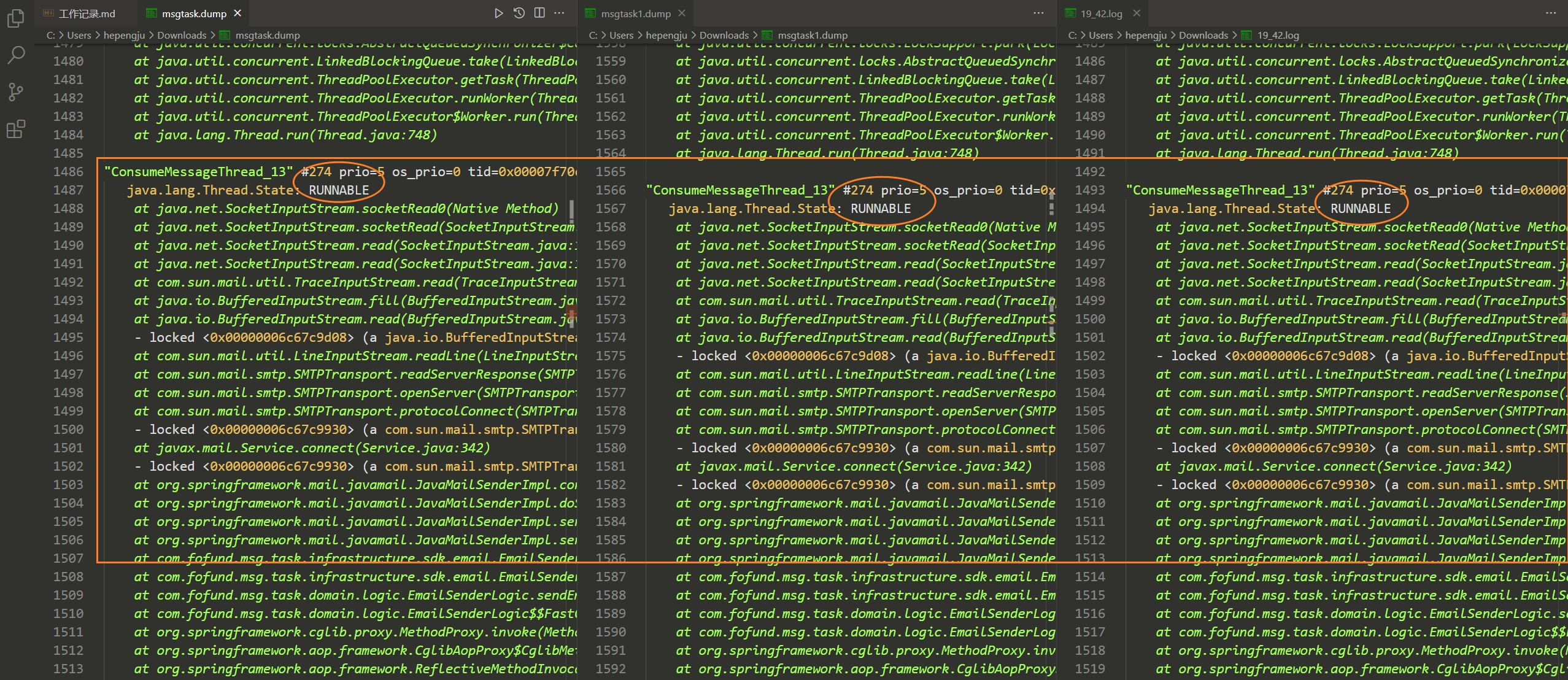This screenshot has height=680, width=1568.
Task: Click the RUNNABLE text on line 1567
Action: [881, 209]
